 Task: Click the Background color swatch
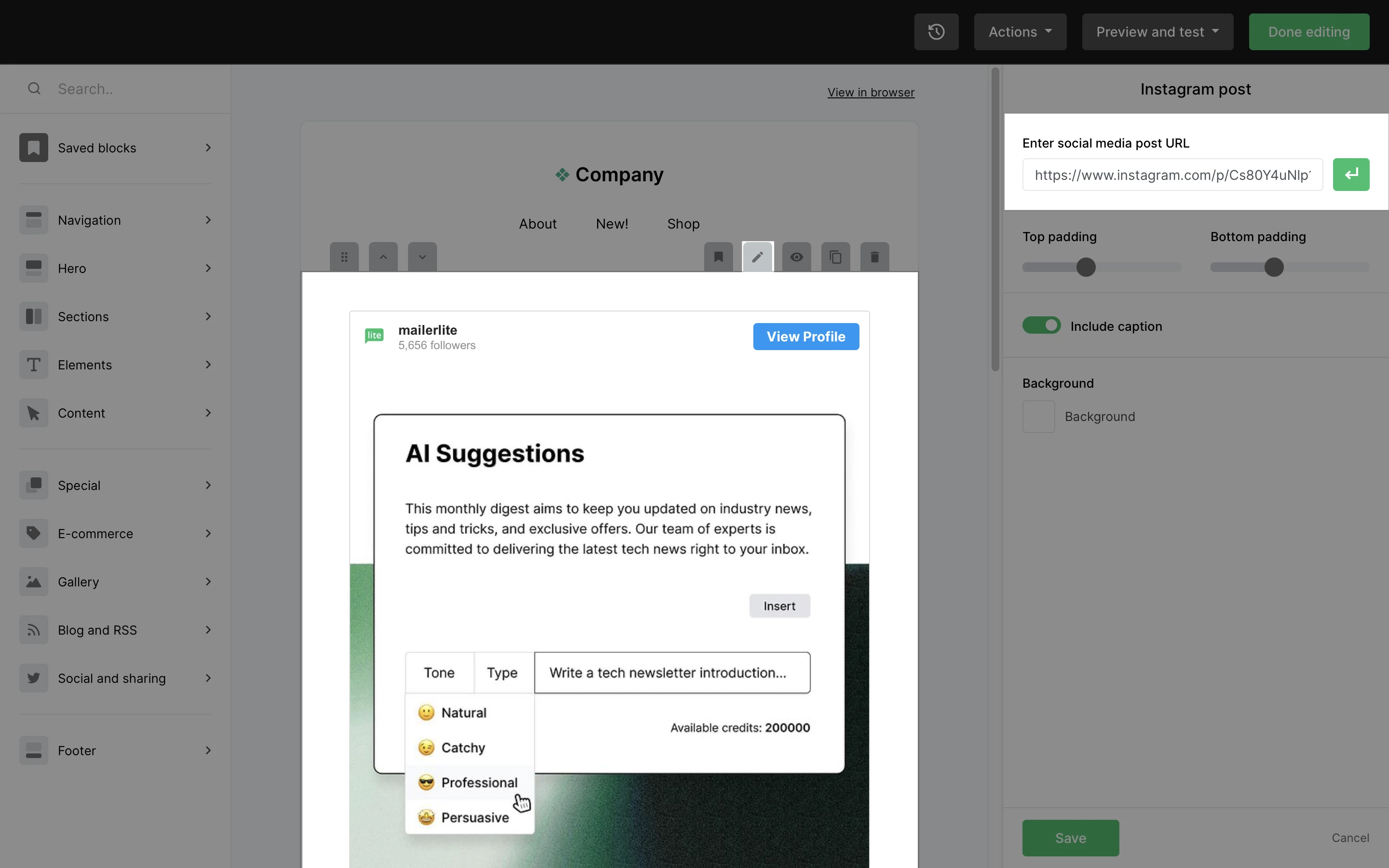click(x=1038, y=416)
